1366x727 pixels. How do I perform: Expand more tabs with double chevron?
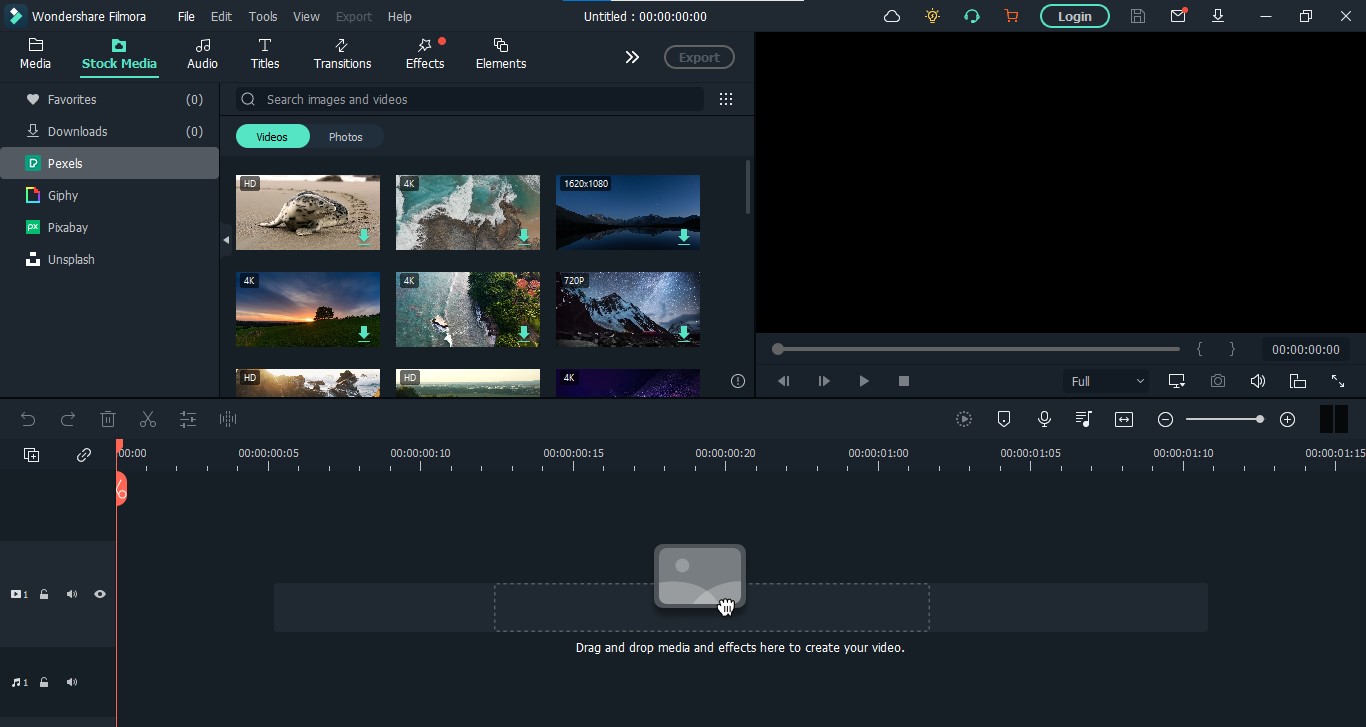tap(632, 57)
